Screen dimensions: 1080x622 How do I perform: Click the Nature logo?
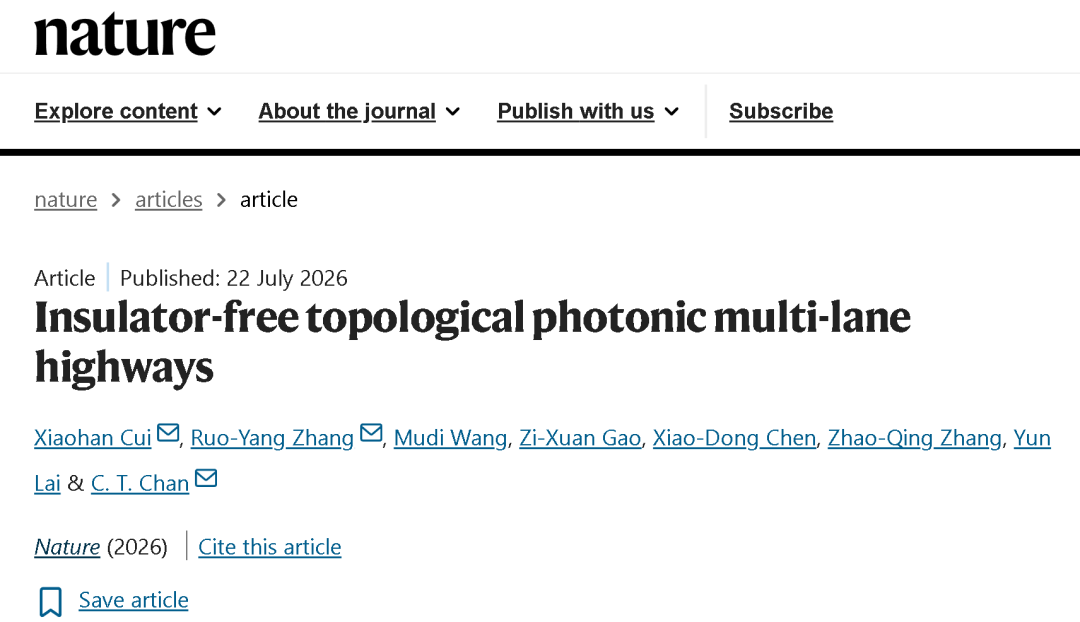125,33
